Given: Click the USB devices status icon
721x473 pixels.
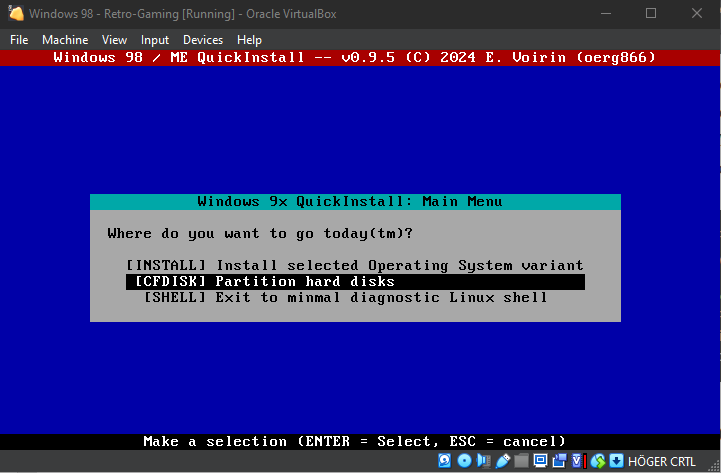Looking at the screenshot, I should pyautogui.click(x=503, y=461).
